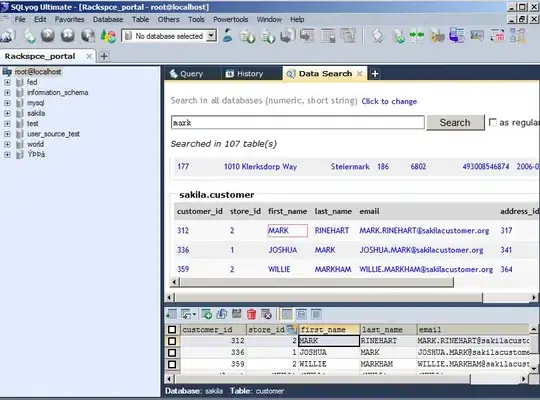Open the schema synchronization green arrows icon
This screenshot has height=400, width=540.
[417, 36]
